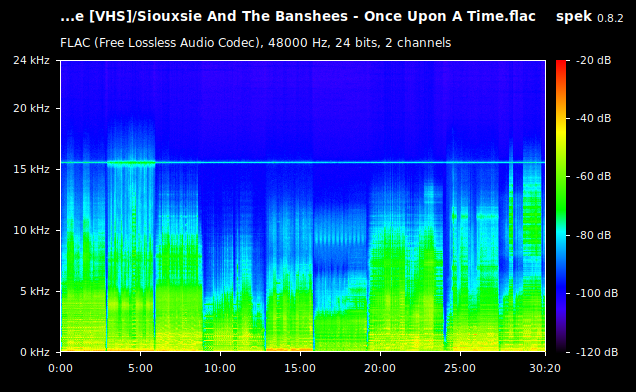This screenshot has width=636, height=392.
Task: Click the '24 kHz' frequency axis label
Action: click(x=31, y=60)
